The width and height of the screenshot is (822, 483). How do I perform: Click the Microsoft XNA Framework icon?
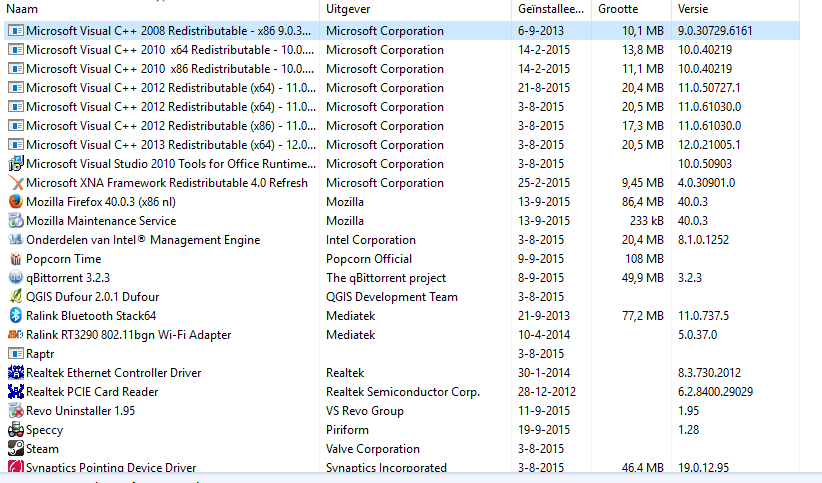(16, 183)
